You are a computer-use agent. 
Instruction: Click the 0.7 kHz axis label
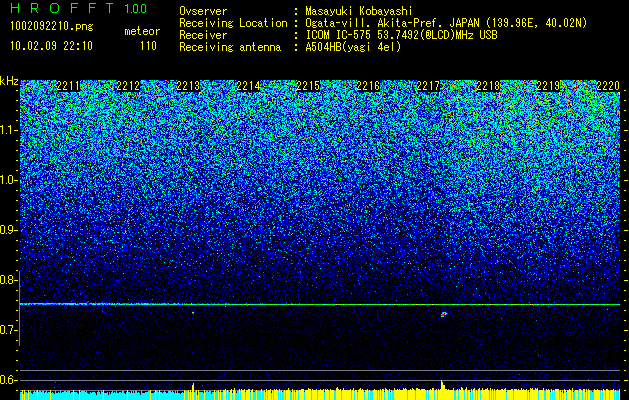click(9, 330)
